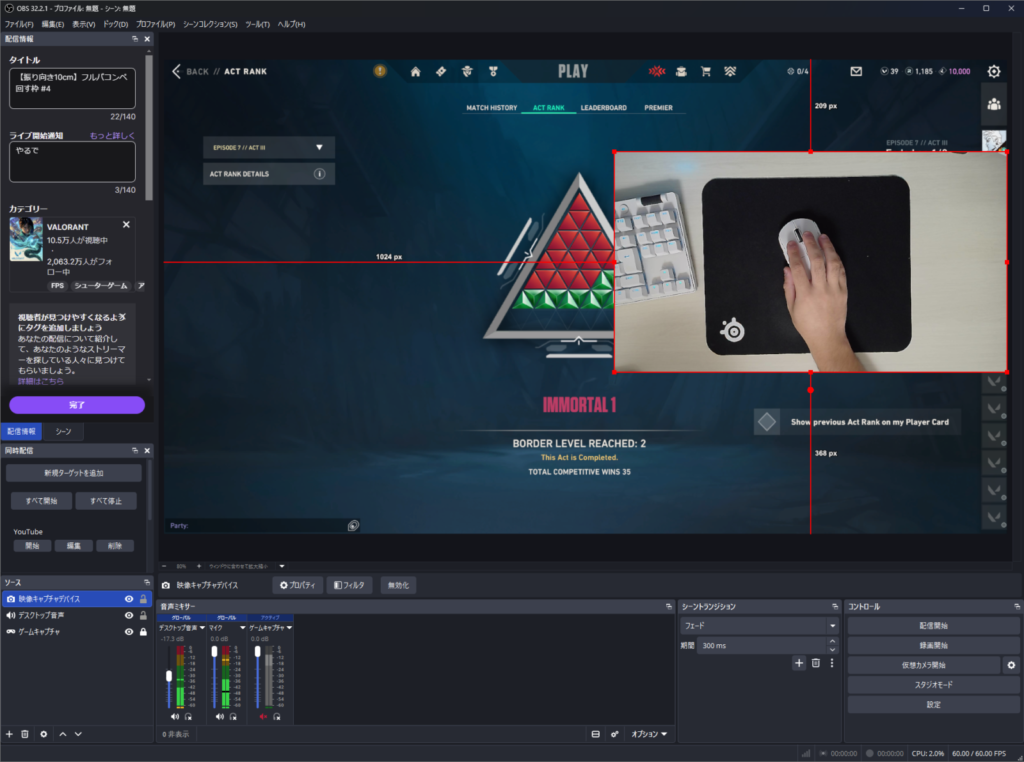Switch to the シーン tab
This screenshot has height=762, width=1024.
[x=63, y=431]
